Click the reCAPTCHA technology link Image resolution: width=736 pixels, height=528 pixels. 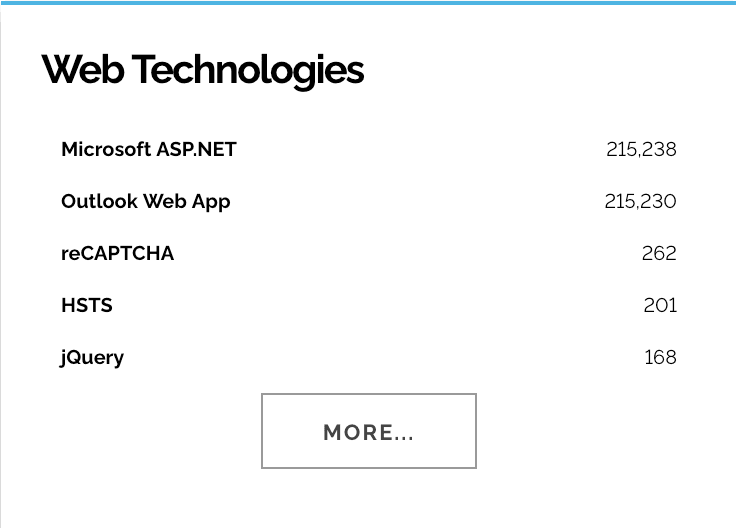click(117, 254)
